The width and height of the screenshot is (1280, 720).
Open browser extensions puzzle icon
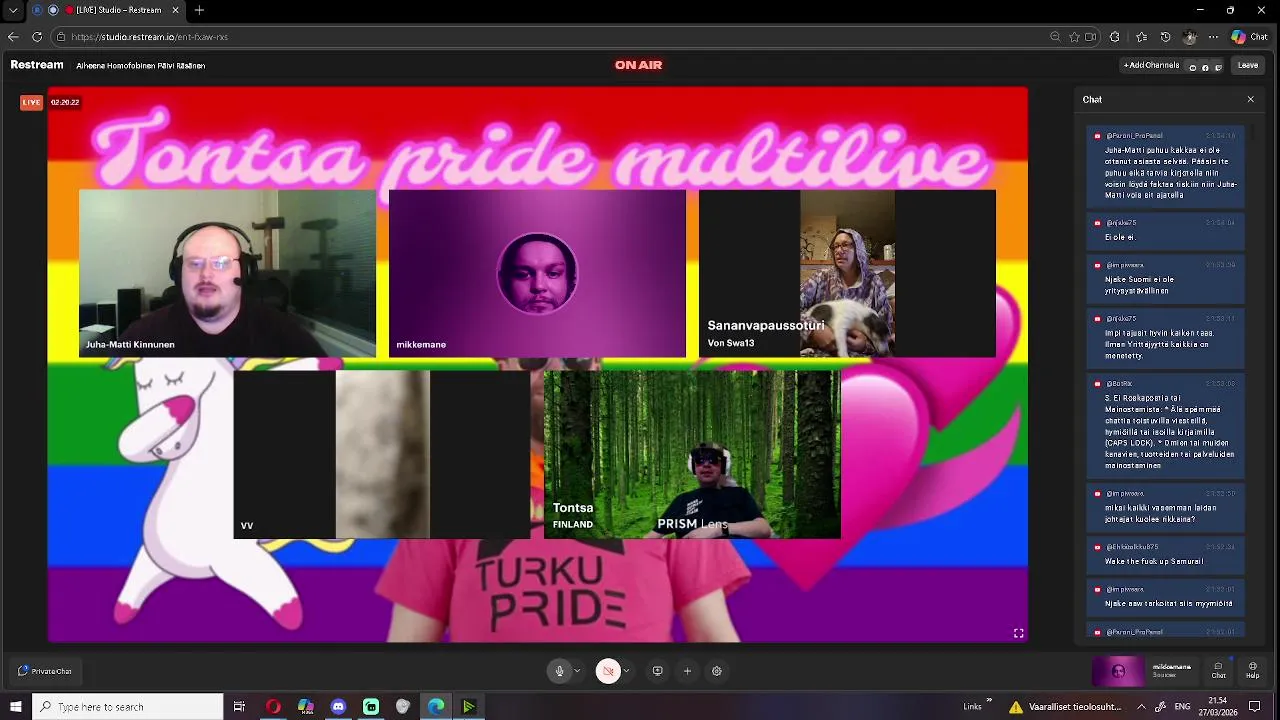pyautogui.click(x=1115, y=37)
